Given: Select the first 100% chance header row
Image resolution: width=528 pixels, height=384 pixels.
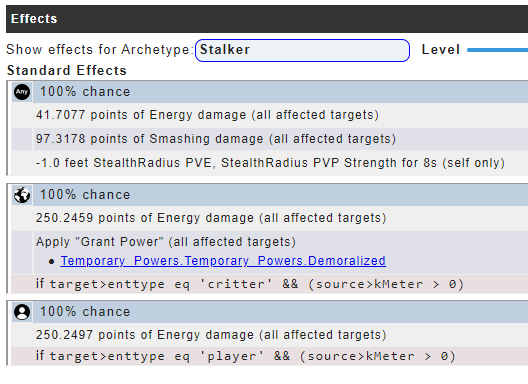Looking at the screenshot, I should point(280,92).
